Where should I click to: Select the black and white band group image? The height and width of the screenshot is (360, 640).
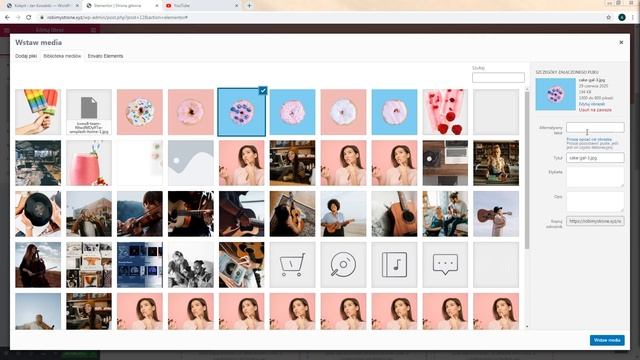[191, 265]
